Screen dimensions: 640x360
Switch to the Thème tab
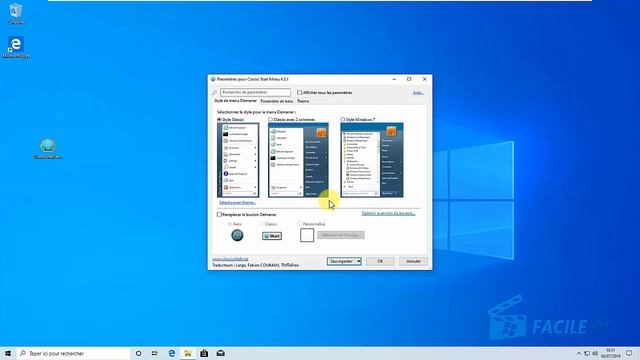[x=303, y=101]
